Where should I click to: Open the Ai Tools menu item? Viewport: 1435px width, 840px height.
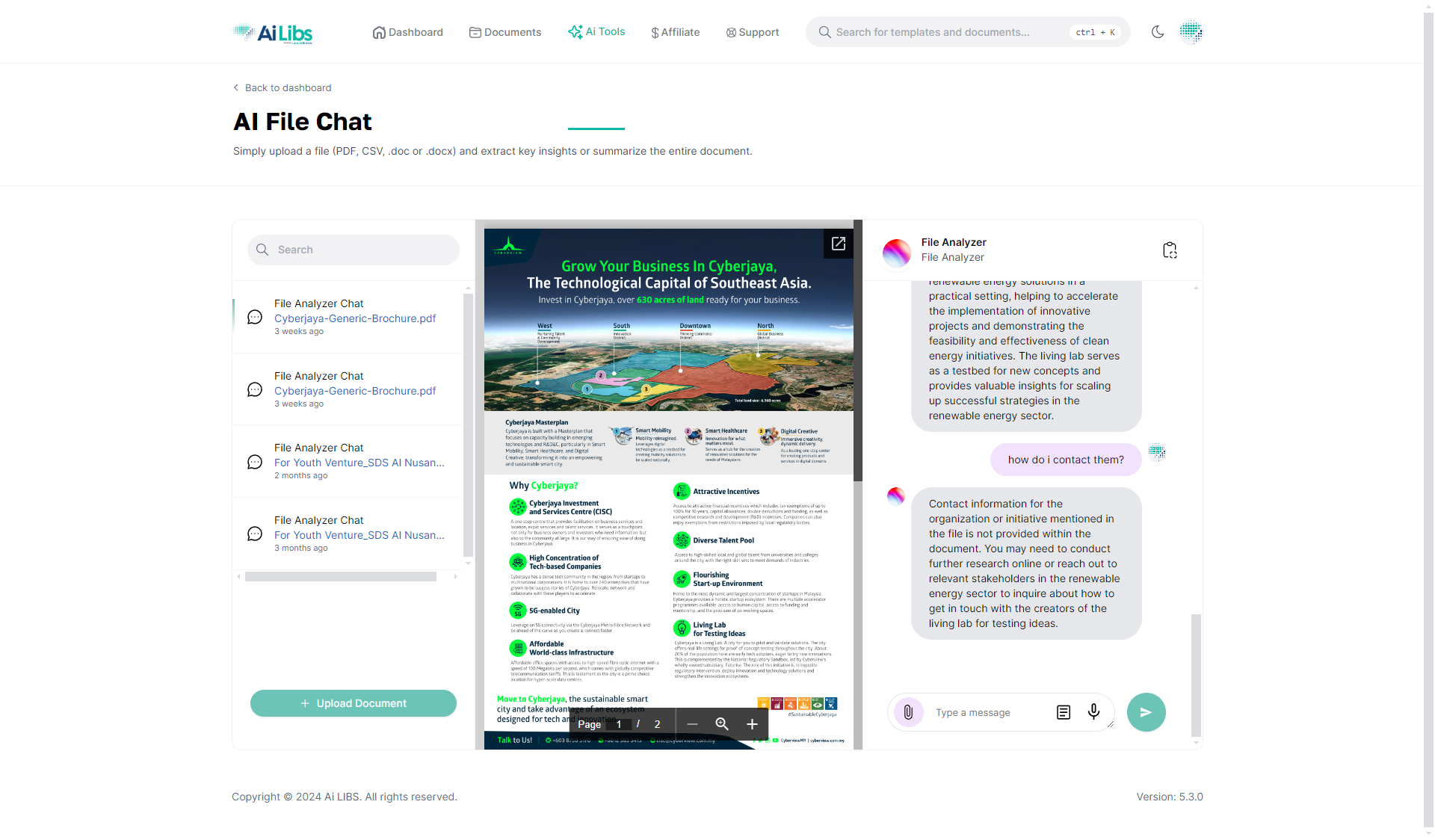pos(596,32)
